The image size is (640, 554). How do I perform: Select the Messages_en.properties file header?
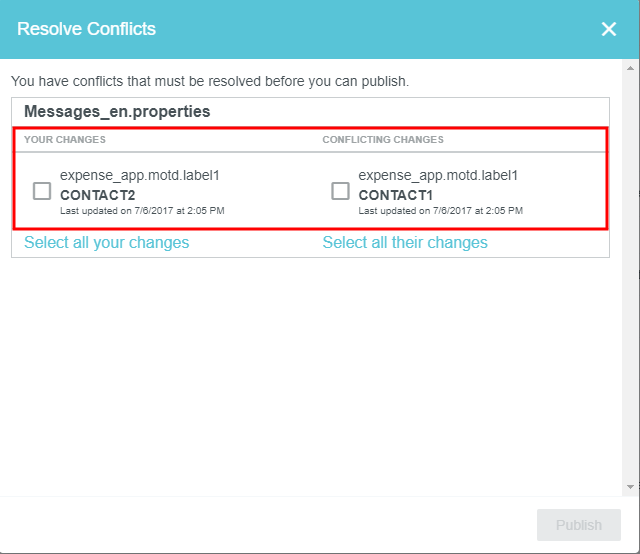click(x=117, y=112)
